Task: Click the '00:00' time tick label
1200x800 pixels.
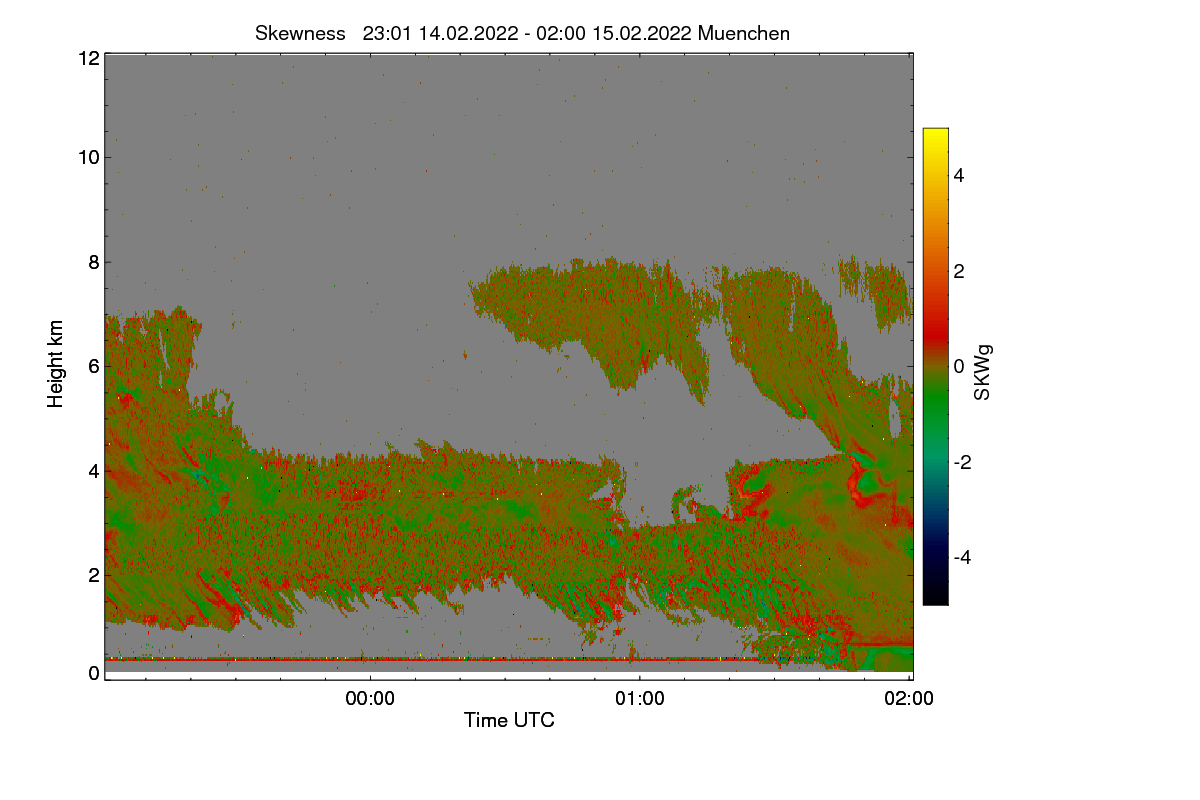Action: (x=370, y=699)
